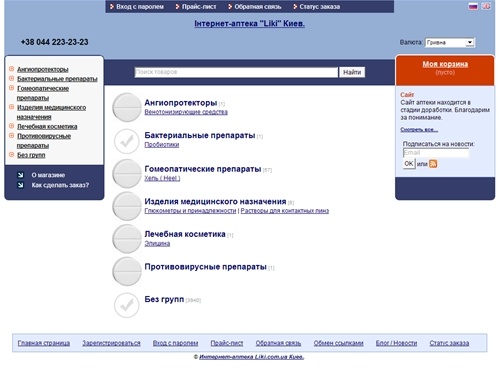Screen dimensions: 500x375
Task: Click the RSS feed icon
Action: pyautogui.click(x=433, y=164)
